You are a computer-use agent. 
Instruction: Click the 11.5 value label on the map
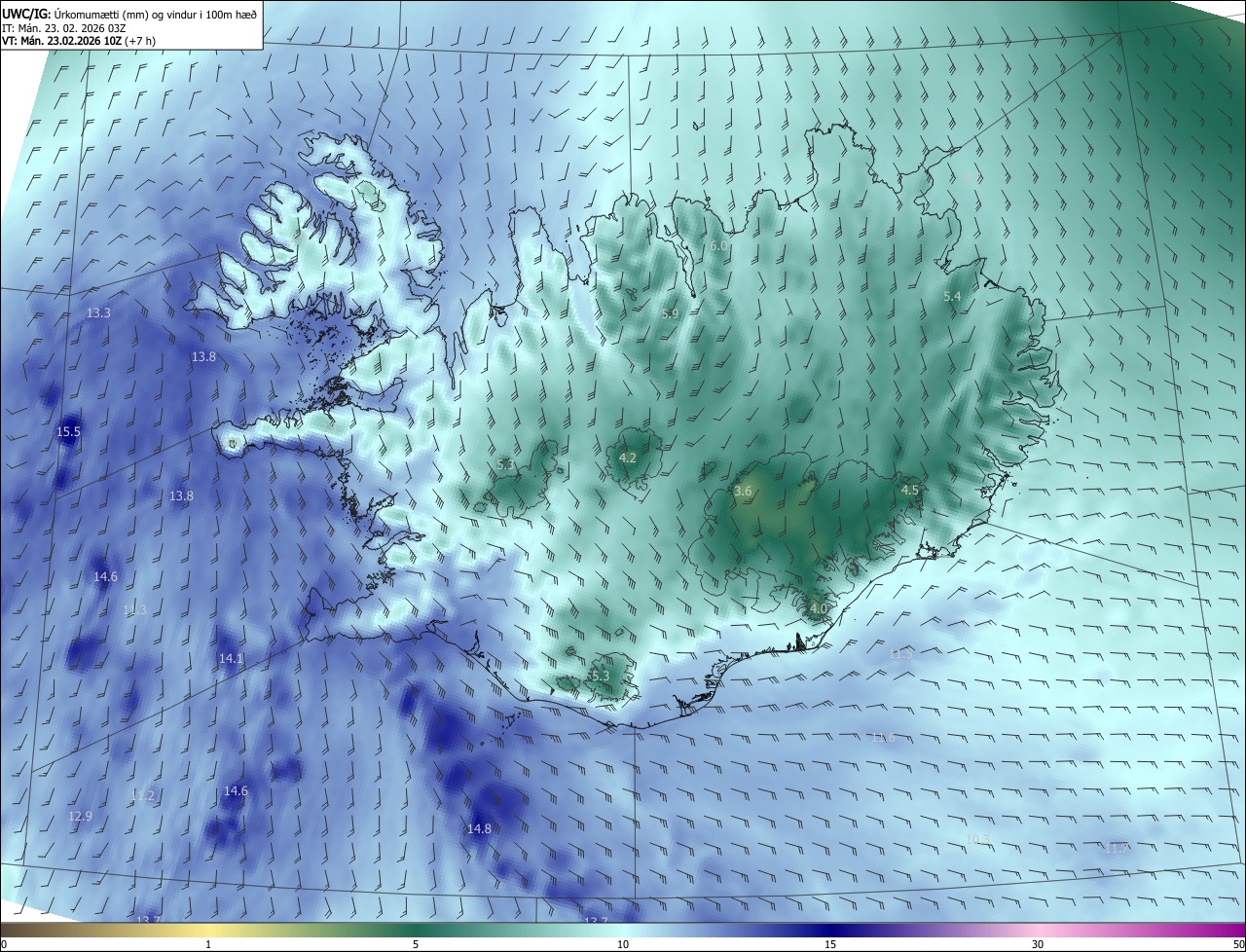[x=901, y=654]
